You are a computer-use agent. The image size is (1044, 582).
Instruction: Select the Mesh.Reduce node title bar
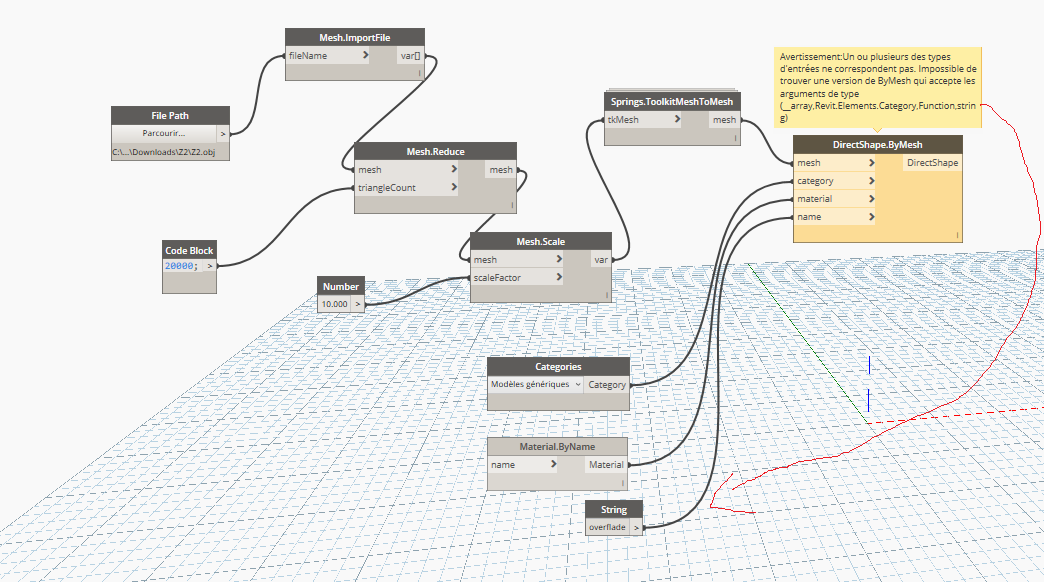point(435,152)
